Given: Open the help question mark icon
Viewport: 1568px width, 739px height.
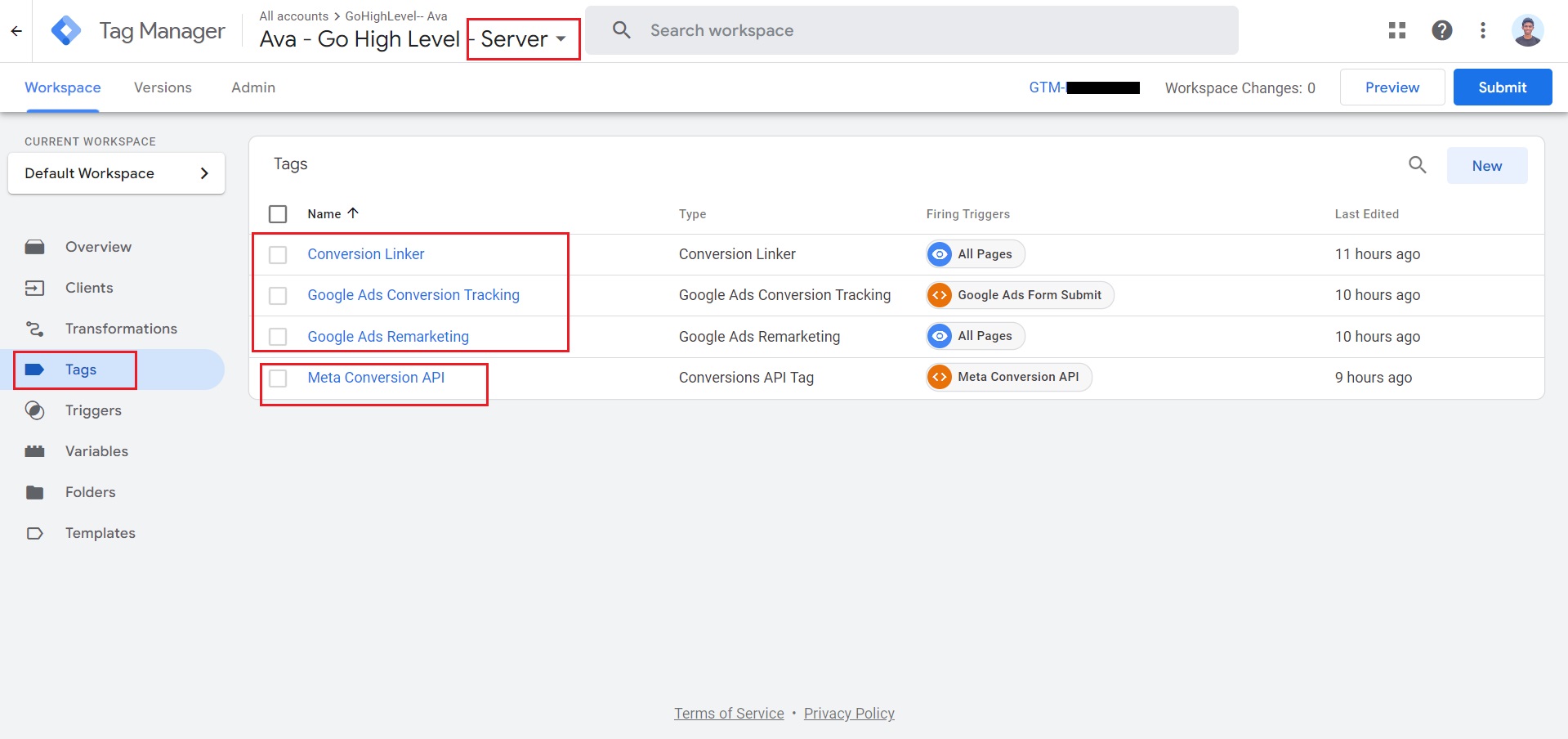Looking at the screenshot, I should (1442, 30).
